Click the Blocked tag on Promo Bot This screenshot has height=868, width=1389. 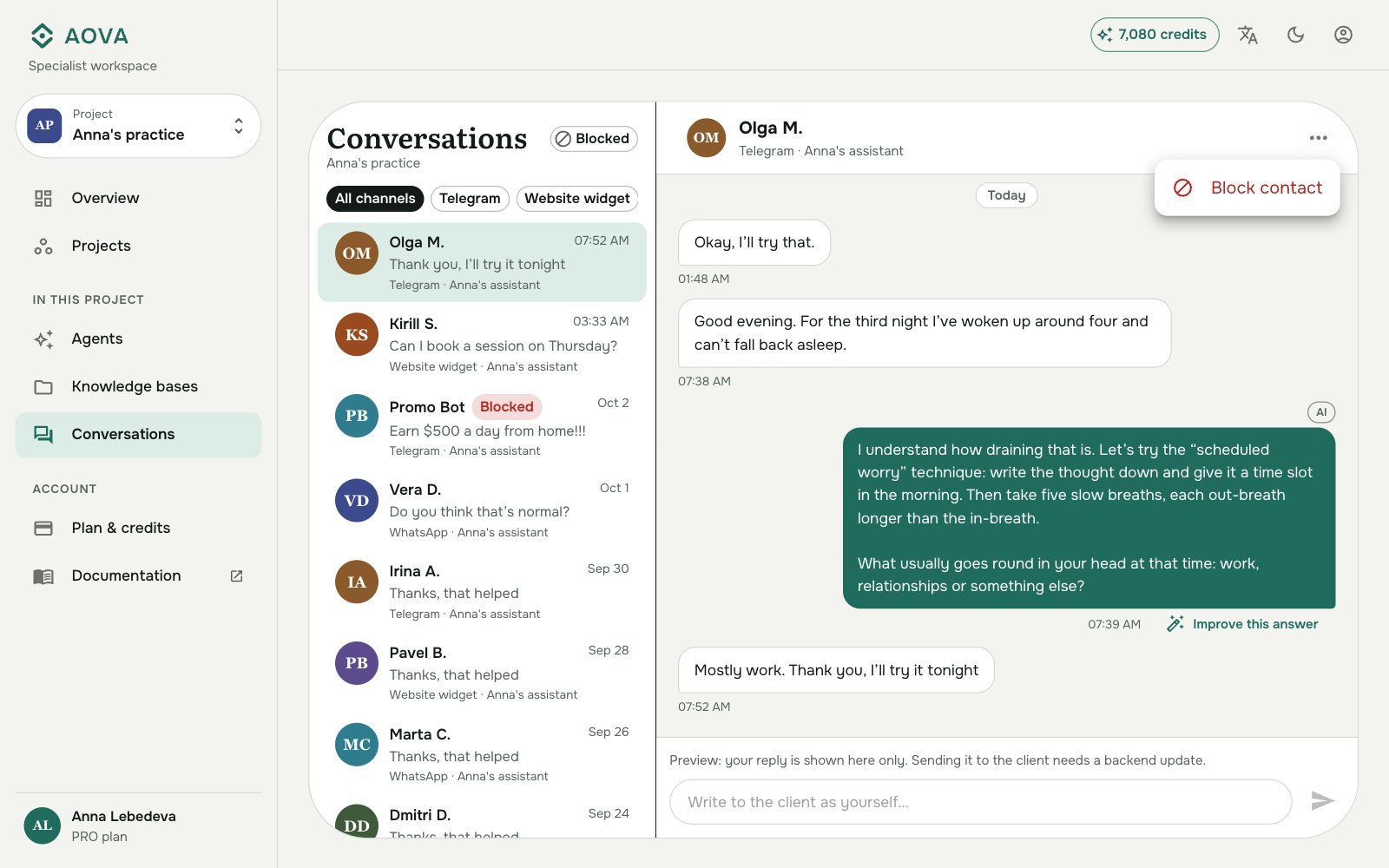[x=507, y=407]
